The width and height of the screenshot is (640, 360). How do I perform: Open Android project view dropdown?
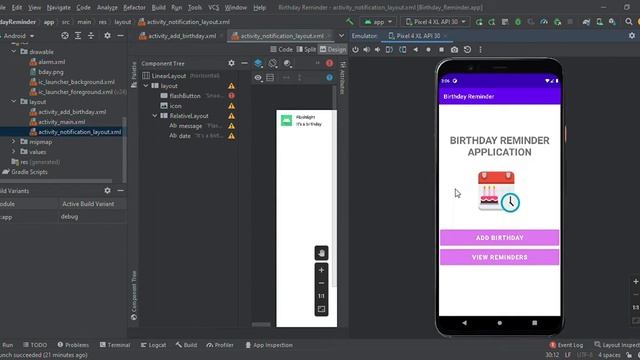coord(18,36)
